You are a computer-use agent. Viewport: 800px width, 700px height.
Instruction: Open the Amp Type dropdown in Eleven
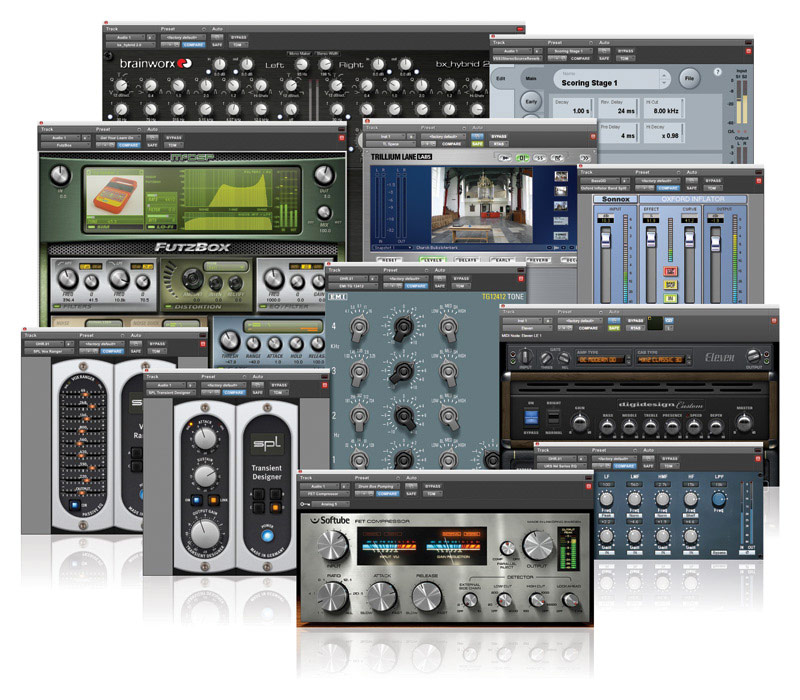[601, 360]
